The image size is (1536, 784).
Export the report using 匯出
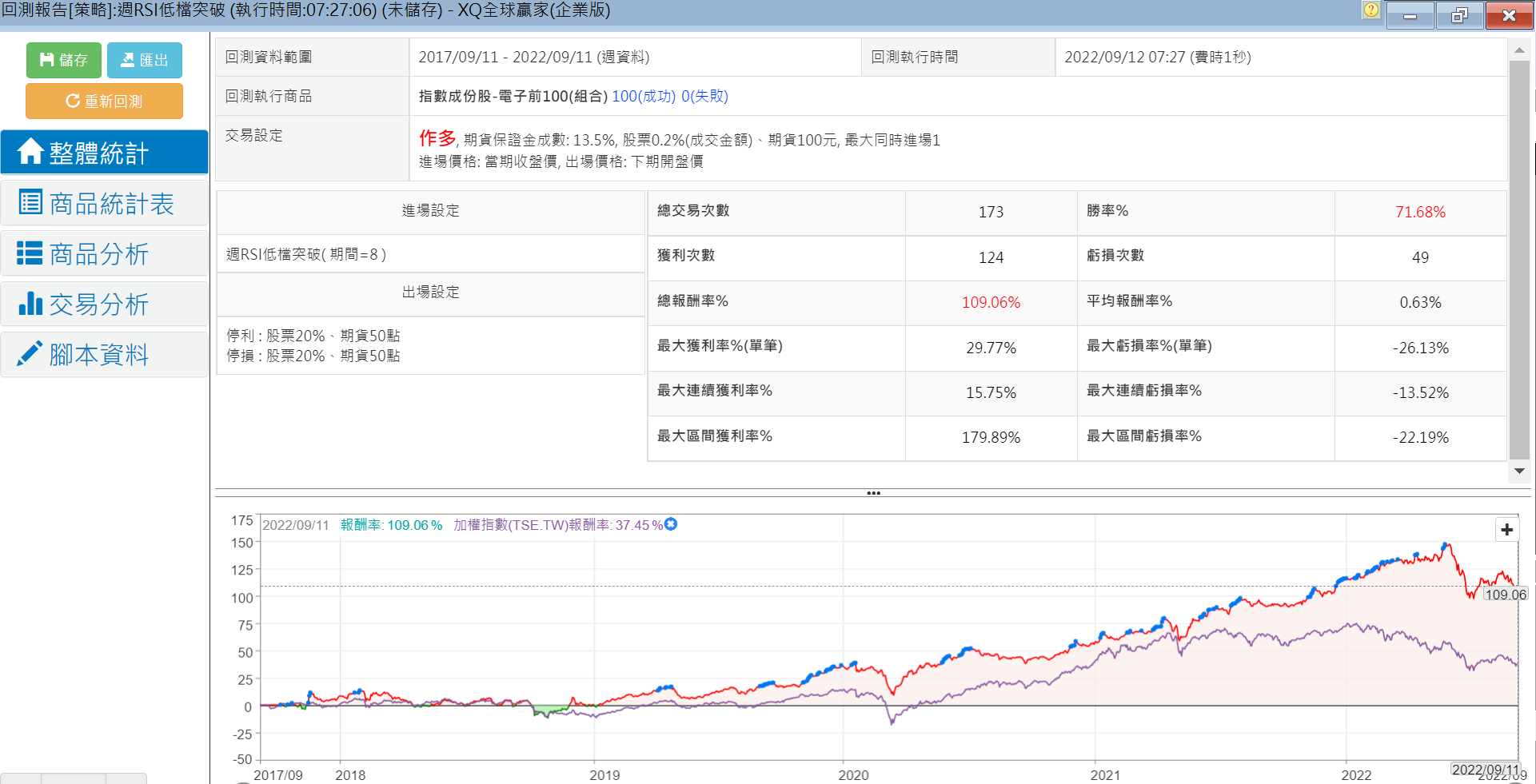[144, 60]
